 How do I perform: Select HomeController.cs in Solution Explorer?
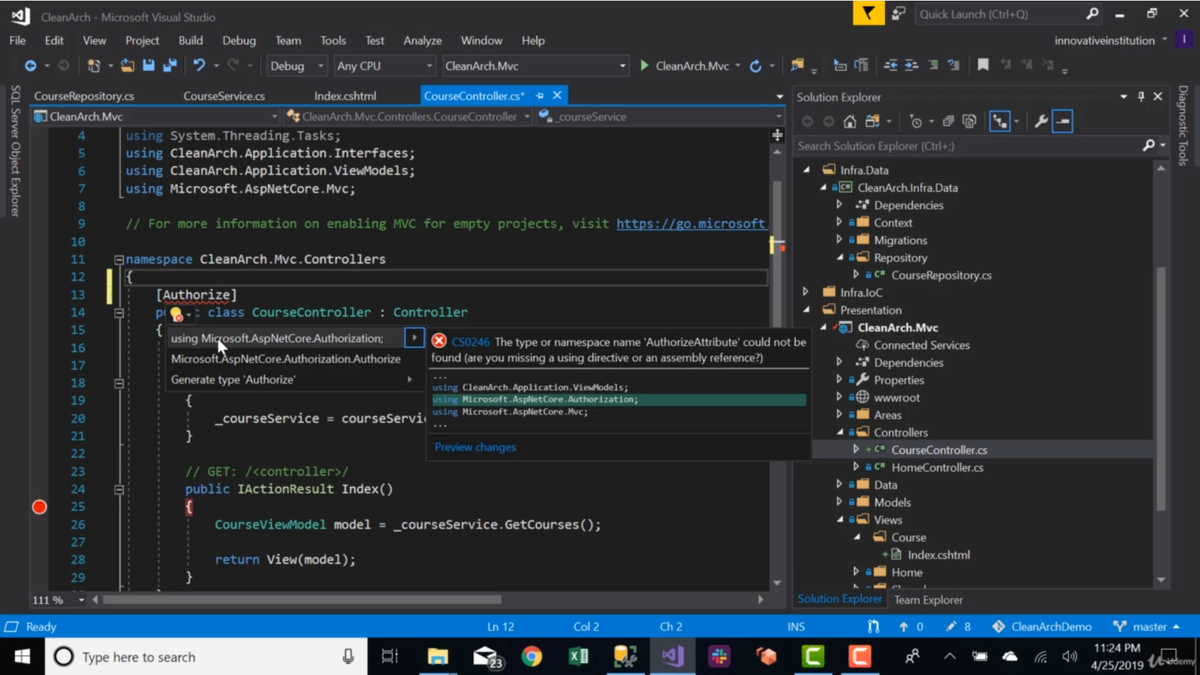coord(936,468)
